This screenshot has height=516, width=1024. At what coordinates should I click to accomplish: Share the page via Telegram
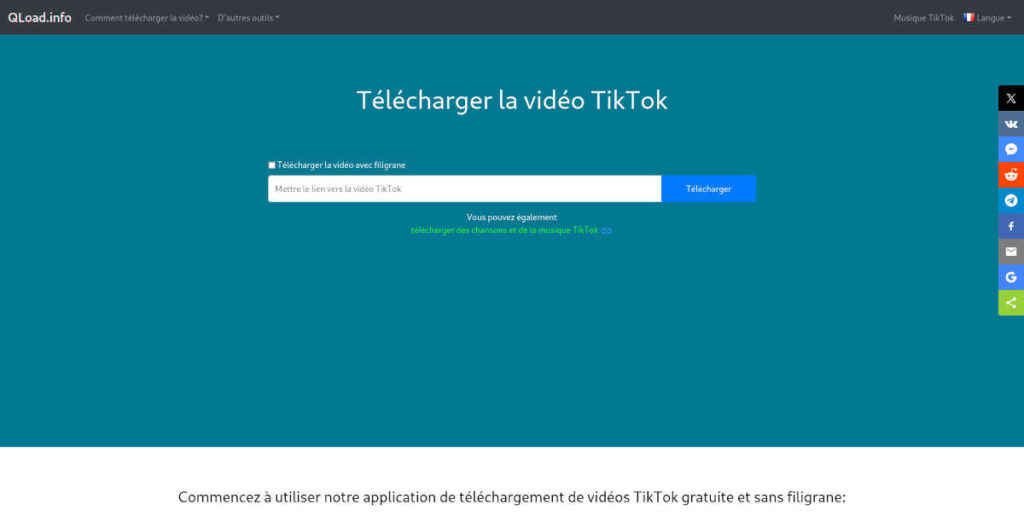click(x=1011, y=201)
